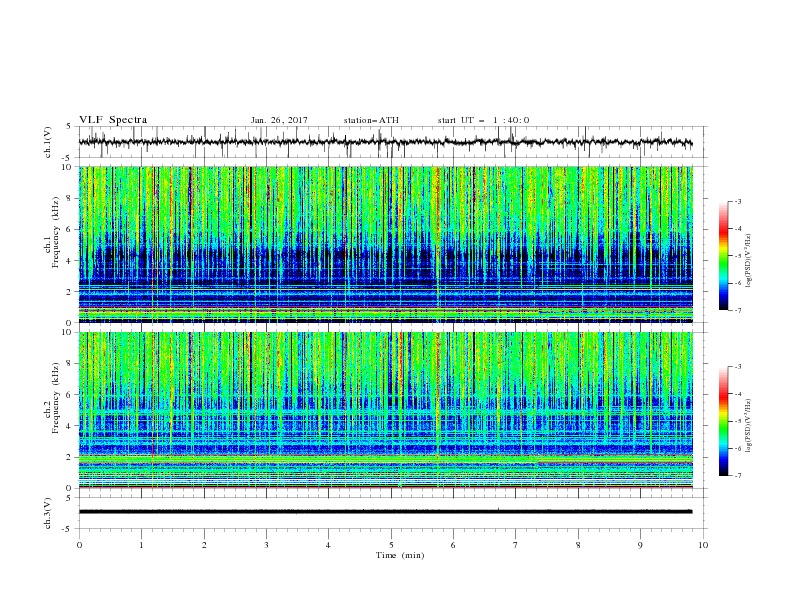Click the ch.2 PSD color bar
This screenshot has height=612, width=792.
pos(723,421)
